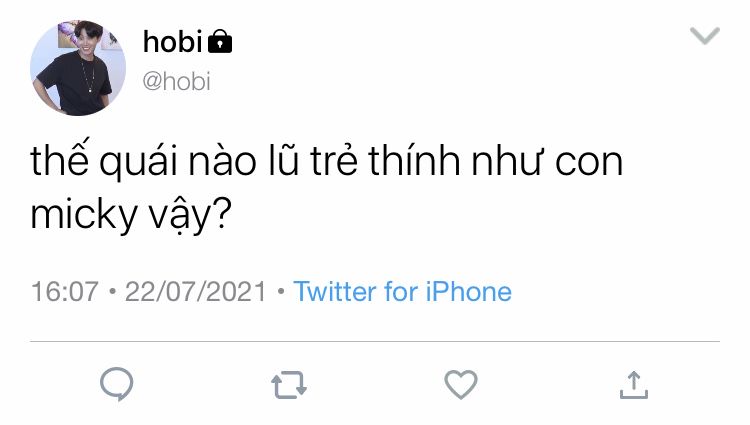Click the words như con in tweet
Image resolution: width=750 pixels, height=425 pixels.
tap(547, 162)
